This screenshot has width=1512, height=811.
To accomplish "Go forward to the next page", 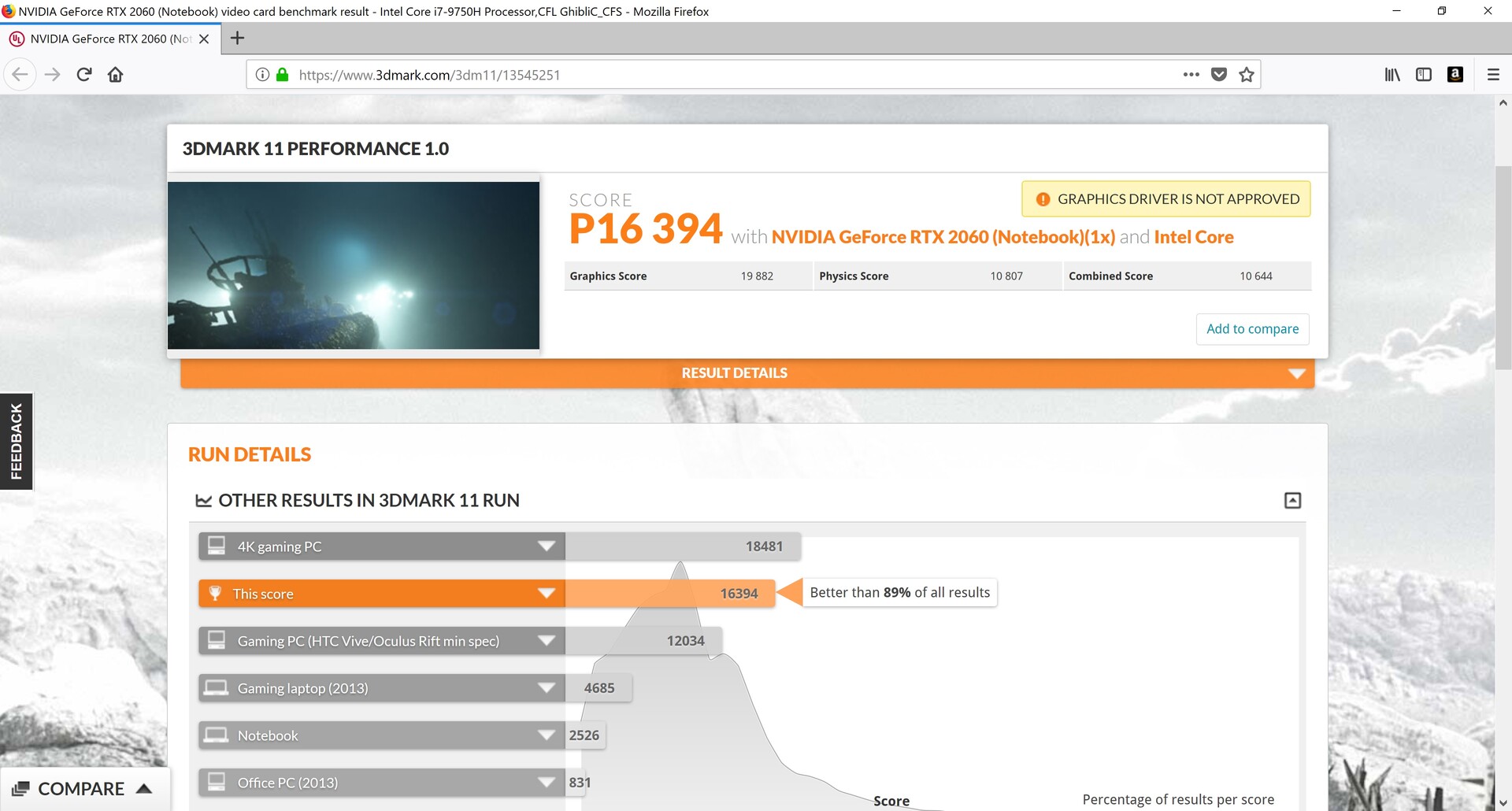I will pyautogui.click(x=53, y=75).
